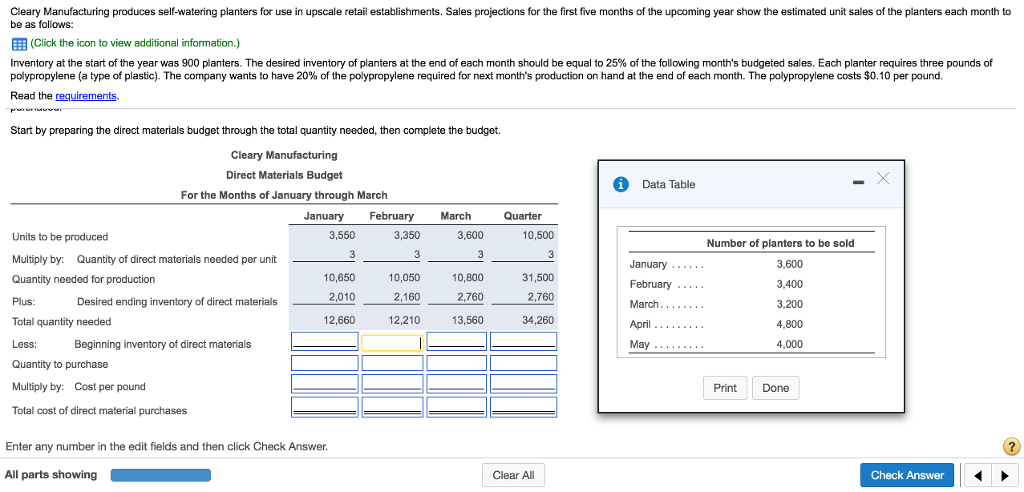
Task: Click 'Click the icon to view additional information' text
Action: pyautogui.click(x=135, y=43)
